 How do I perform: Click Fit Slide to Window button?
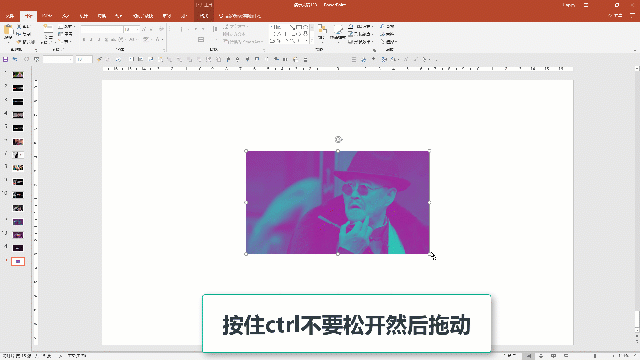(x=634, y=356)
